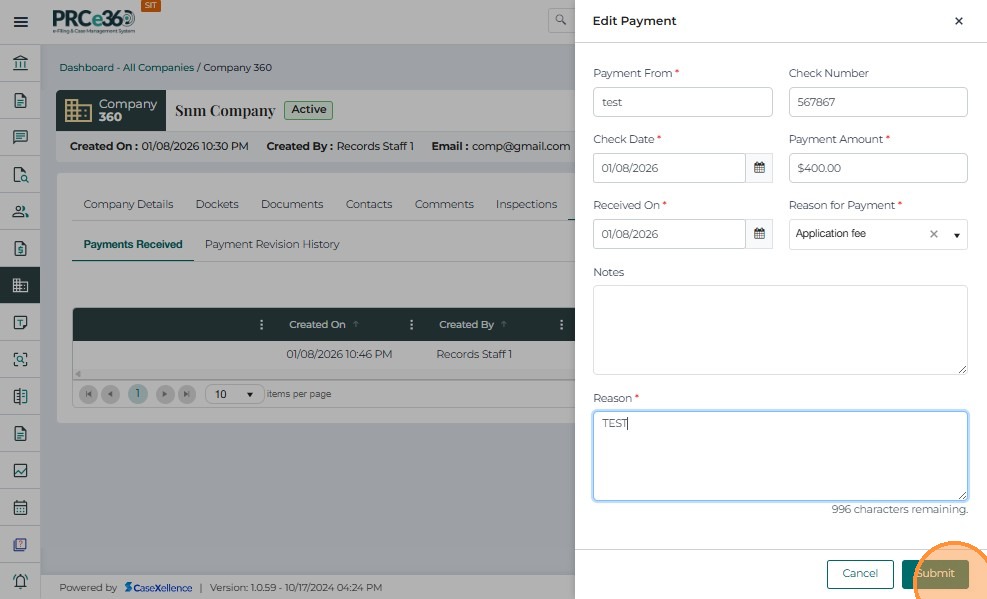Viewport: 987px width, 599px height.
Task: Open the calendar sidebar icon
Action: 20,507
